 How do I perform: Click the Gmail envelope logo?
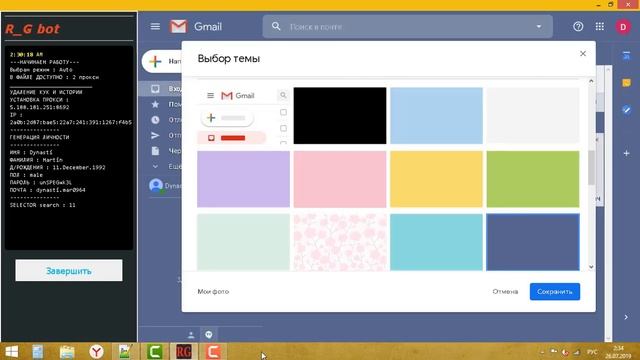pos(178,27)
